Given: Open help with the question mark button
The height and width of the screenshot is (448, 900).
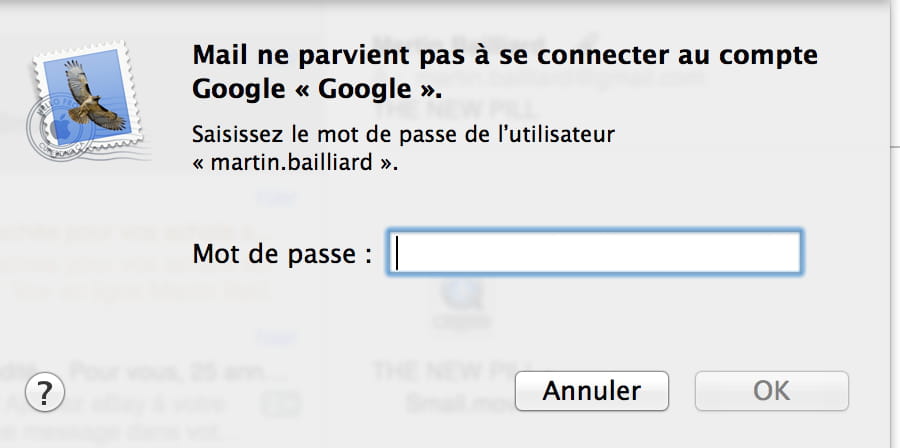Looking at the screenshot, I should click(x=44, y=390).
